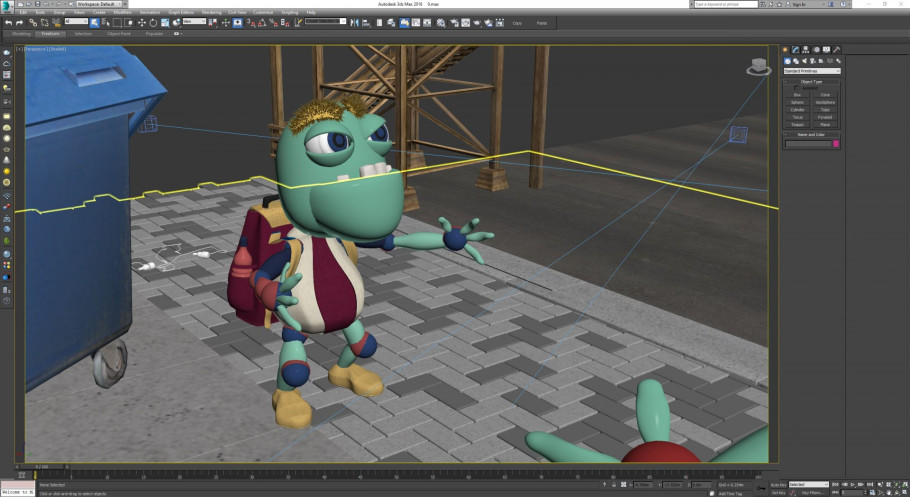Open the Create command panel tab
The height and width of the screenshot is (497, 910).
pyautogui.click(x=785, y=50)
